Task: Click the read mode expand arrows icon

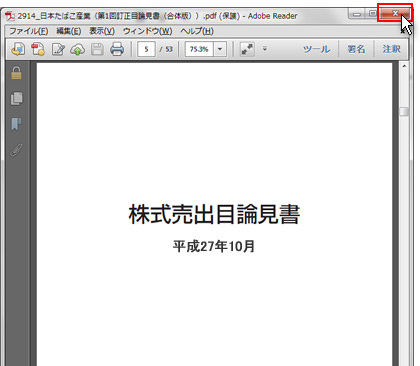Action: [x=247, y=49]
